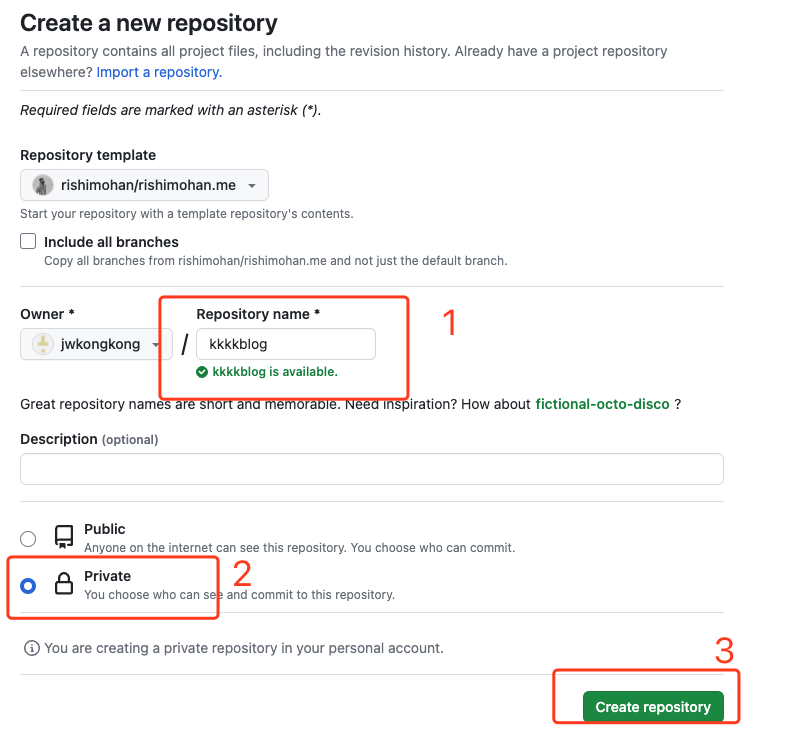Click the Private lock icon
Viewport: 787px width, 729px height.
[64, 585]
